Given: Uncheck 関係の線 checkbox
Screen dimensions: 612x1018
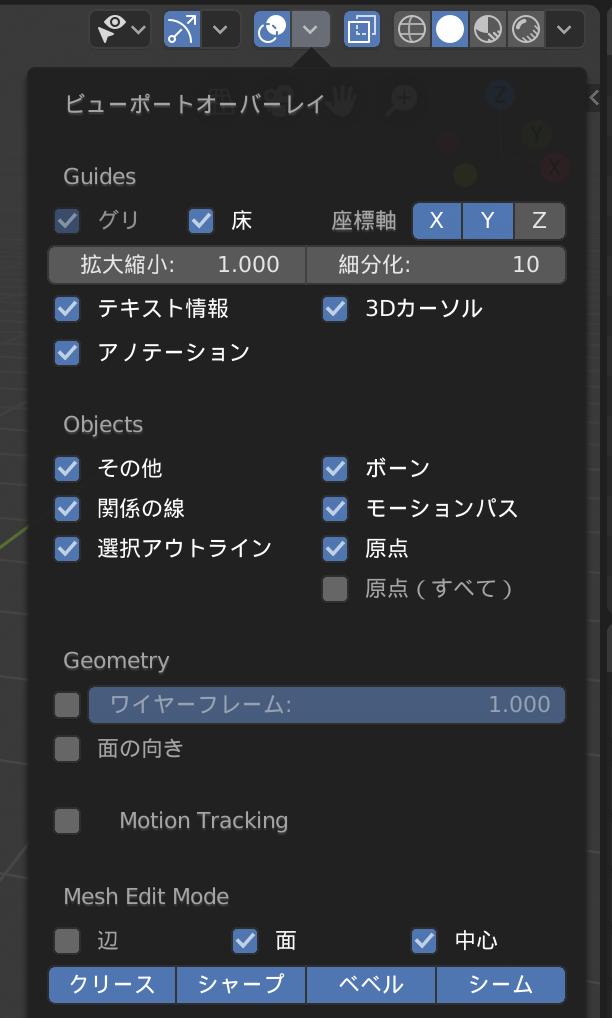Looking at the screenshot, I should (67, 509).
